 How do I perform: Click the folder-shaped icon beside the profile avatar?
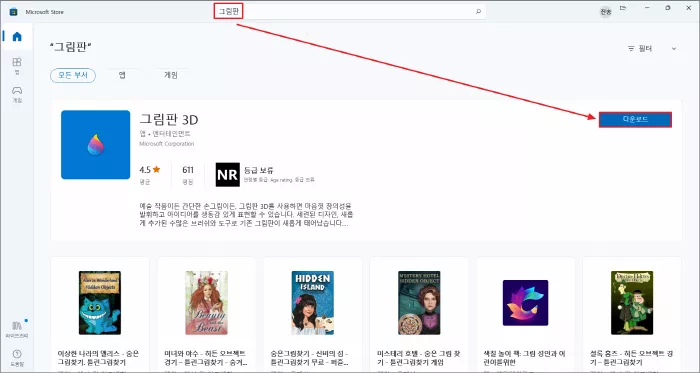(x=623, y=8)
